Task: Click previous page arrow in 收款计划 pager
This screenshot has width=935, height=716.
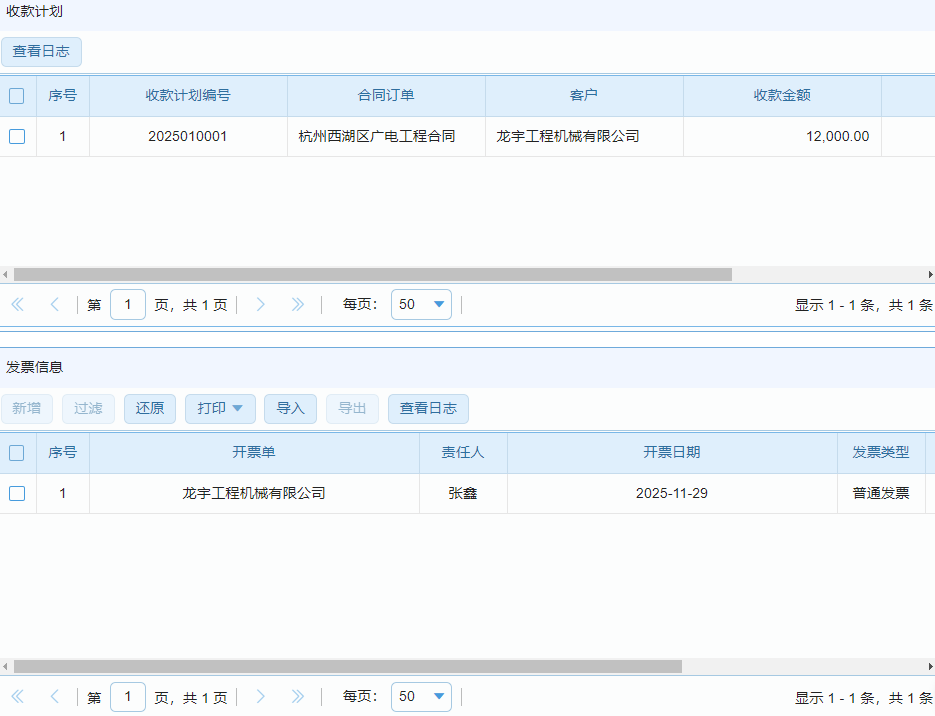Action: coord(55,305)
